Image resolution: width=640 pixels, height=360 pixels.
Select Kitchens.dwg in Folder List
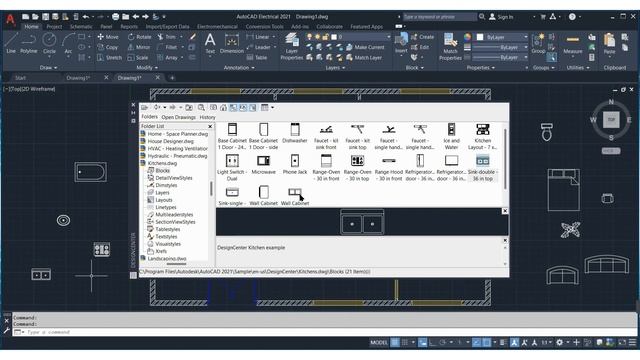coord(162,163)
